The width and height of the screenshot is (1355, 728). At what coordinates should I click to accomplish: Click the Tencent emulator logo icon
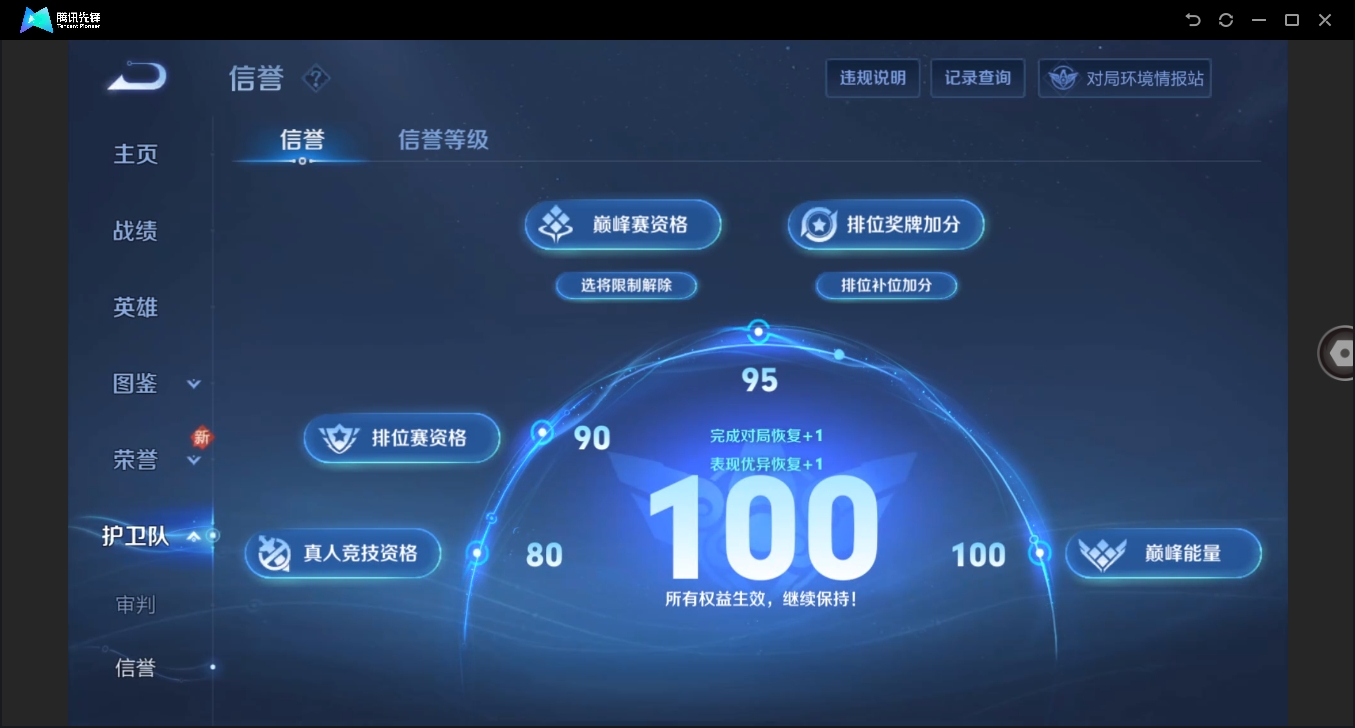click(x=36, y=19)
